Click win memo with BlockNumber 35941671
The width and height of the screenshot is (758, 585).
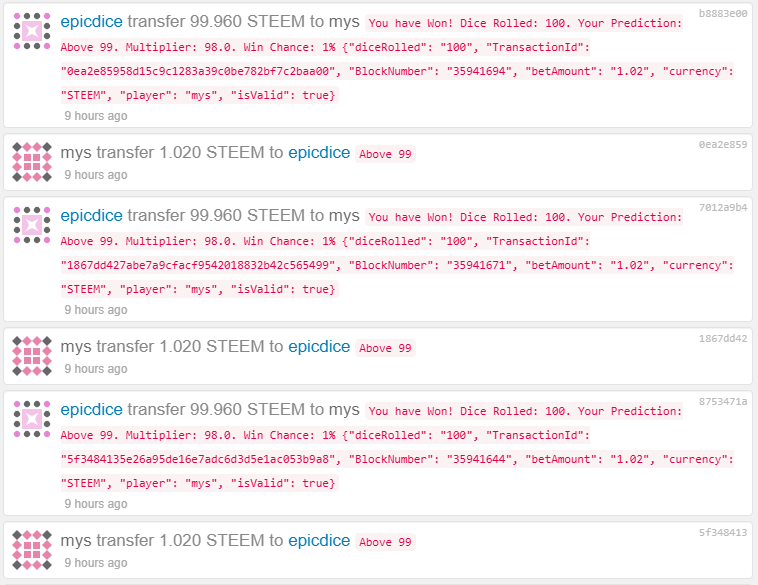pyautogui.click(x=397, y=253)
